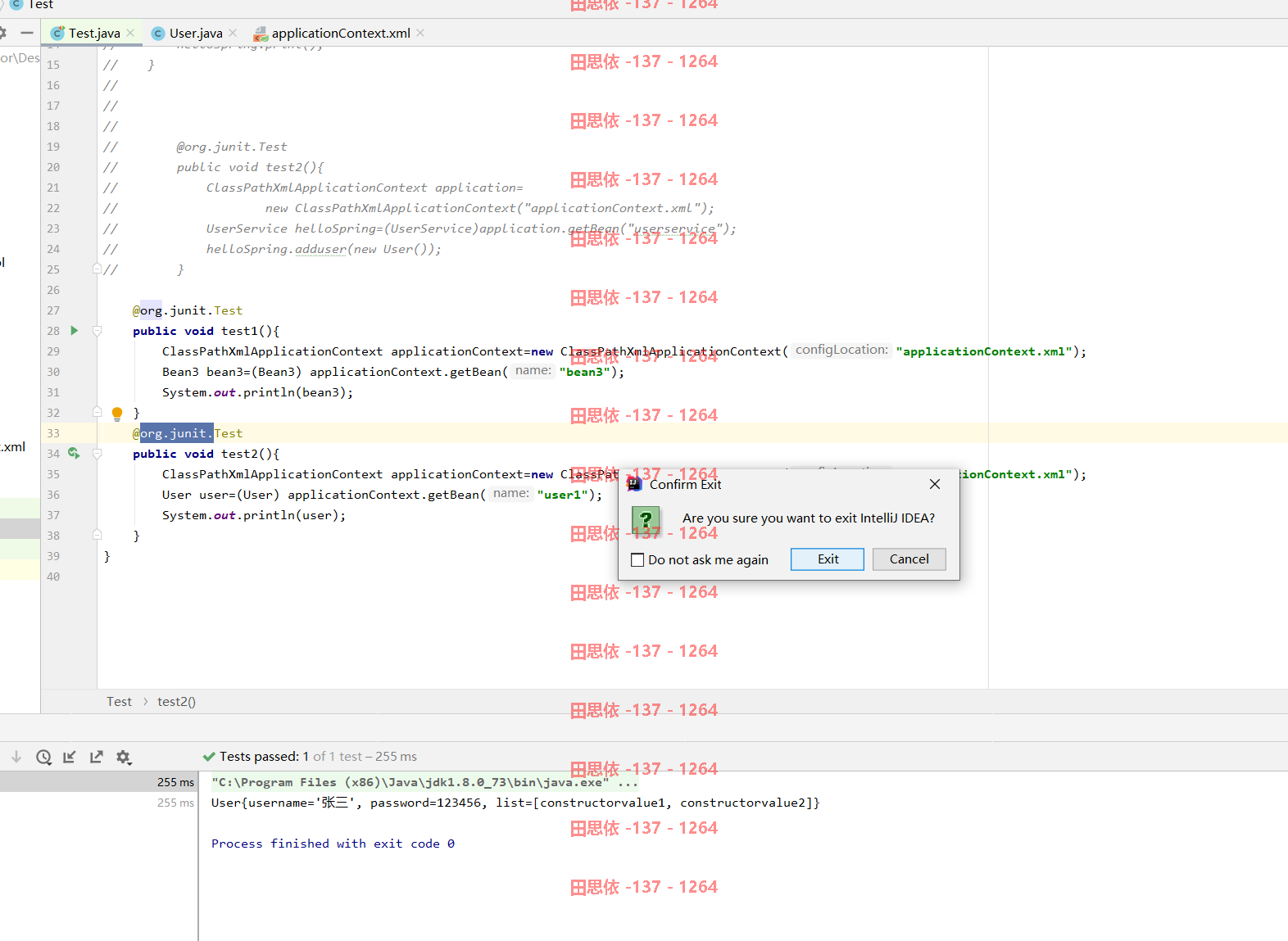Select the second 255 ms test row
This screenshot has height=941, width=1288.
[x=98, y=803]
